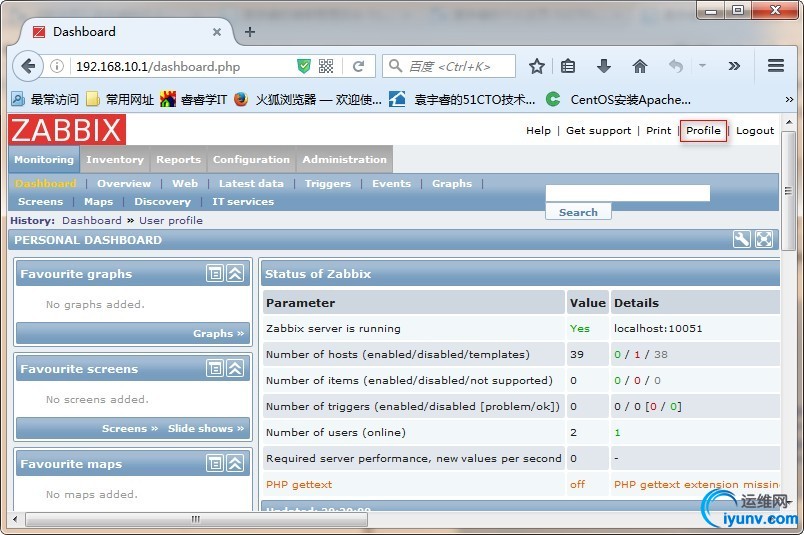Go to the Firefox home page icon

[639, 66]
